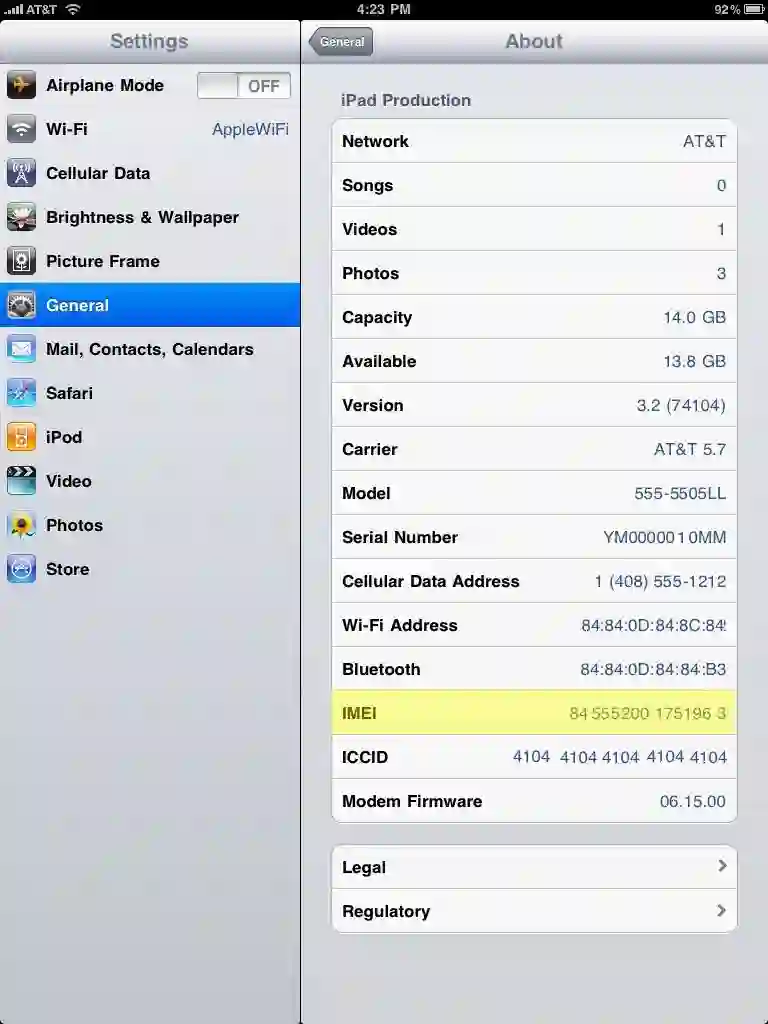Tap modem firmware 06.15.00 value
This screenshot has width=768, height=1024.
[x=692, y=801]
